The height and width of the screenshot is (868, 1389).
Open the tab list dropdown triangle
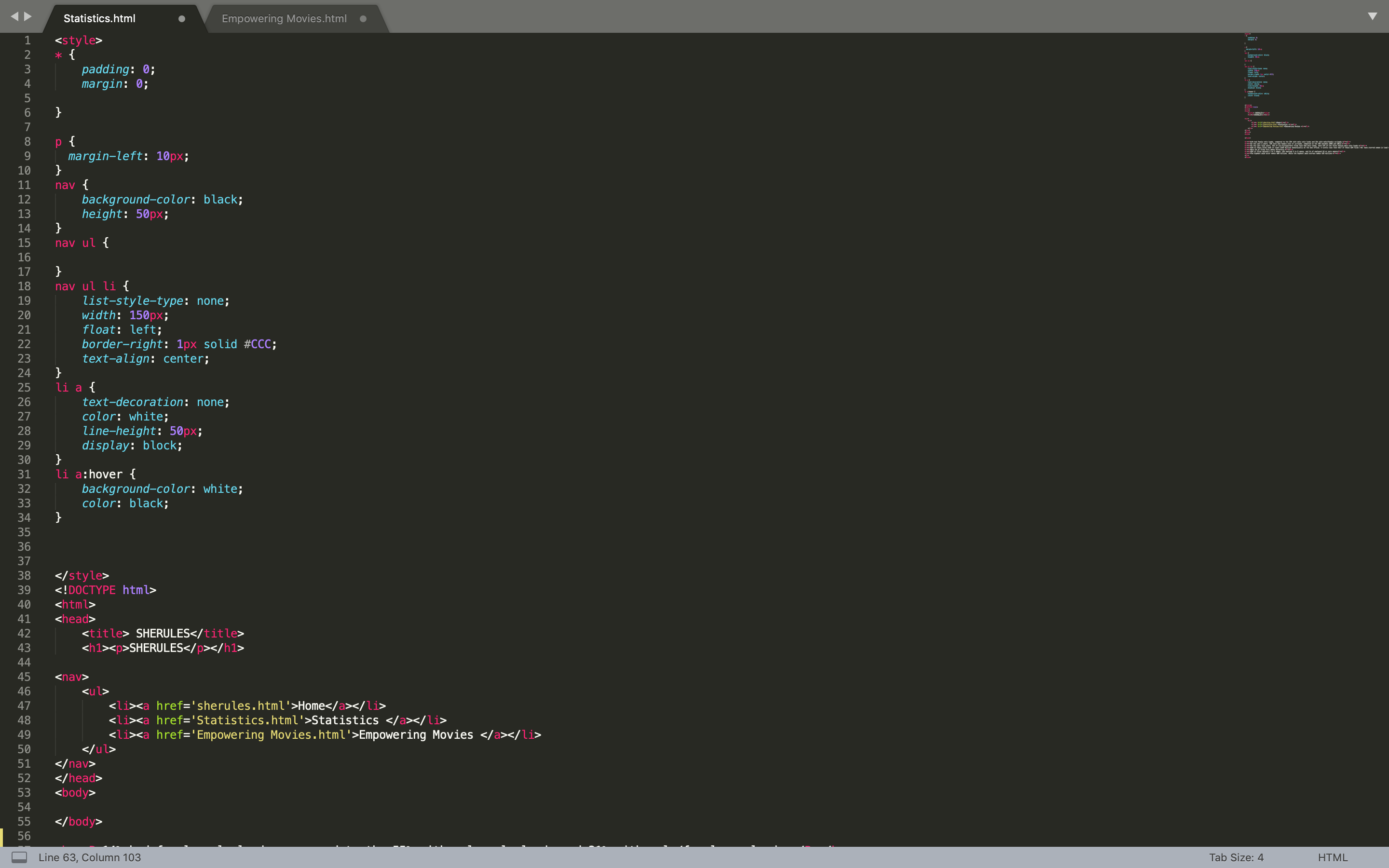[x=1372, y=16]
